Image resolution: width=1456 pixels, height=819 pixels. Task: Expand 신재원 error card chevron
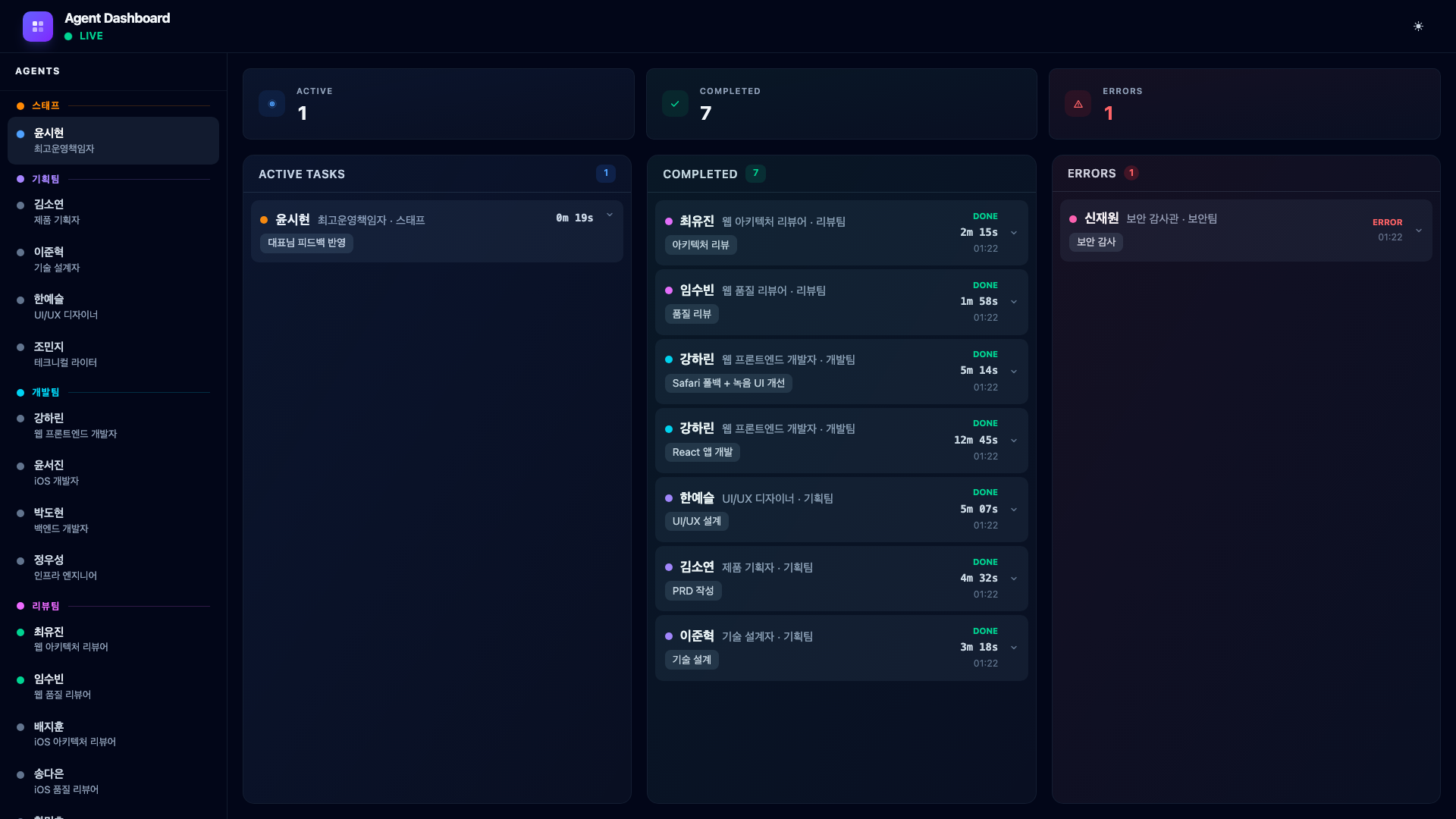pos(1418,230)
